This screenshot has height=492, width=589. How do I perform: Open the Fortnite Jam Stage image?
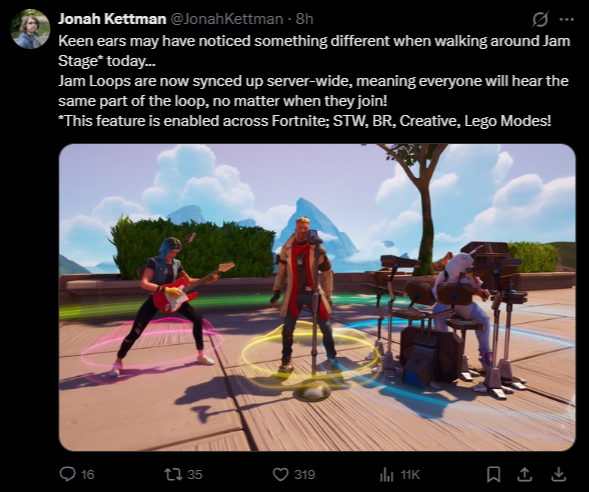click(317, 297)
